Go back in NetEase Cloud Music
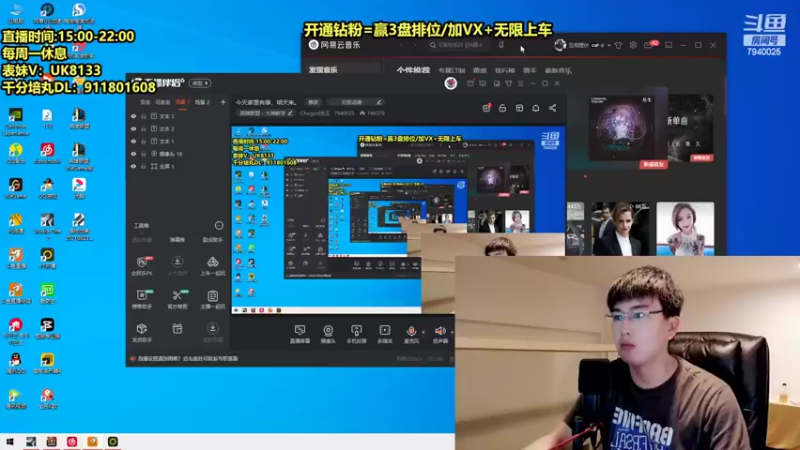 pyautogui.click(x=401, y=45)
